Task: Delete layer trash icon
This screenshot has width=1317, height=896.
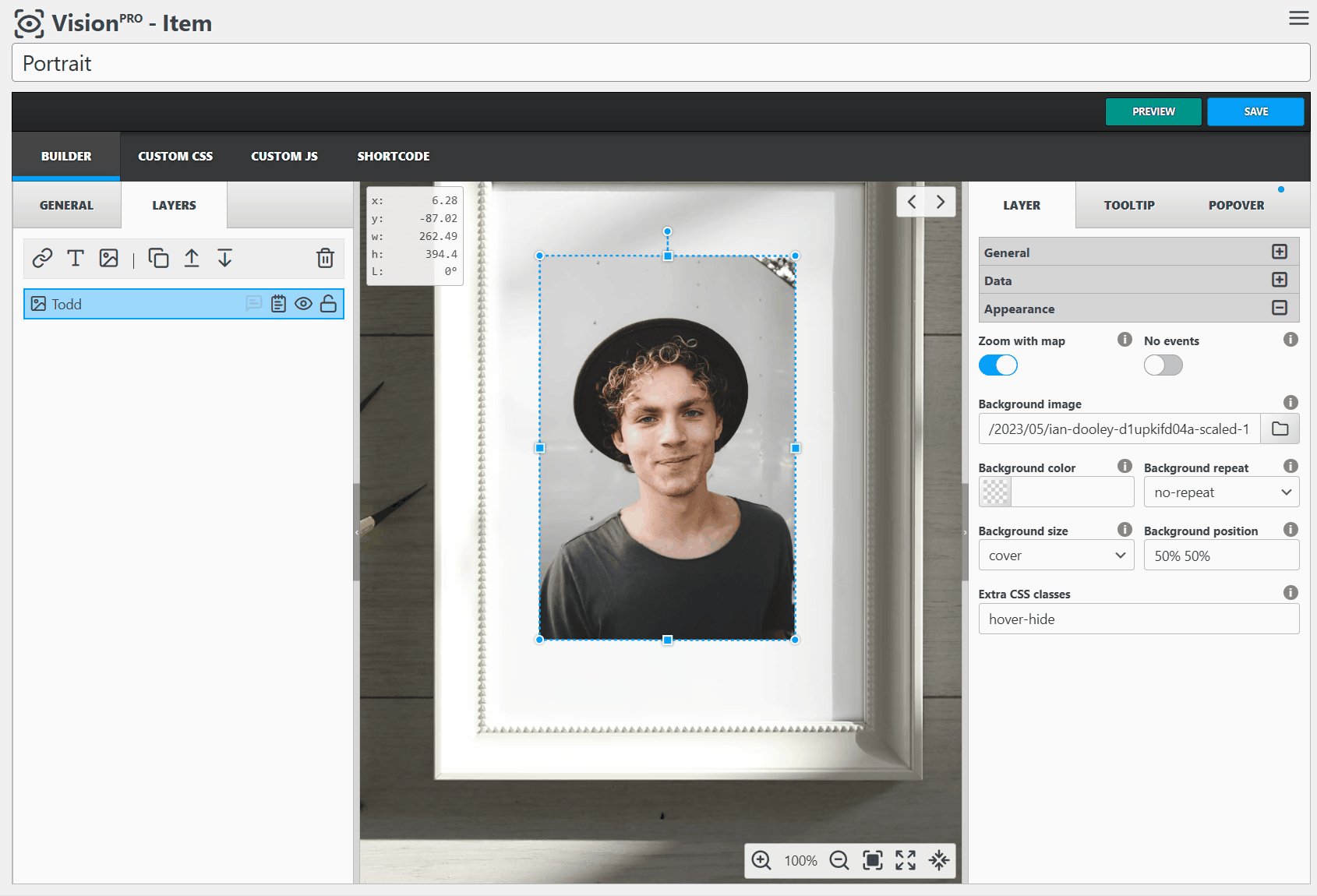Action: [325, 258]
